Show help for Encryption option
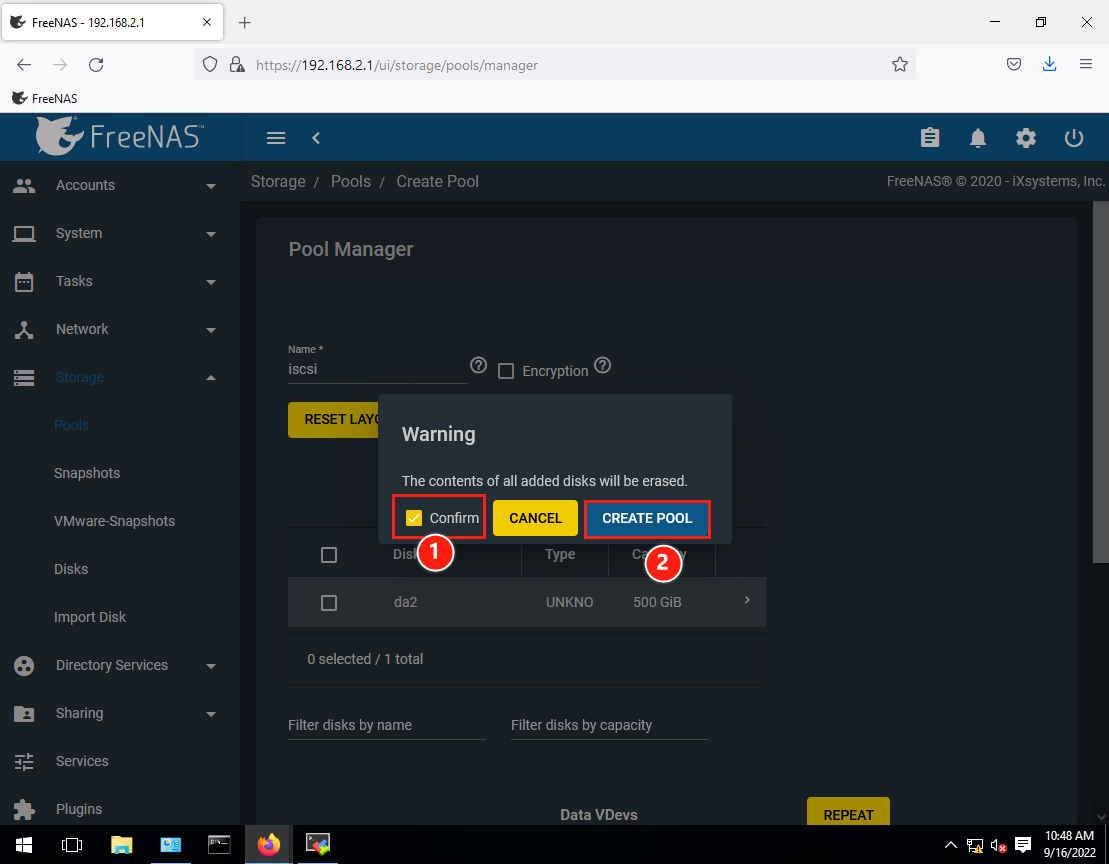 [x=603, y=365]
